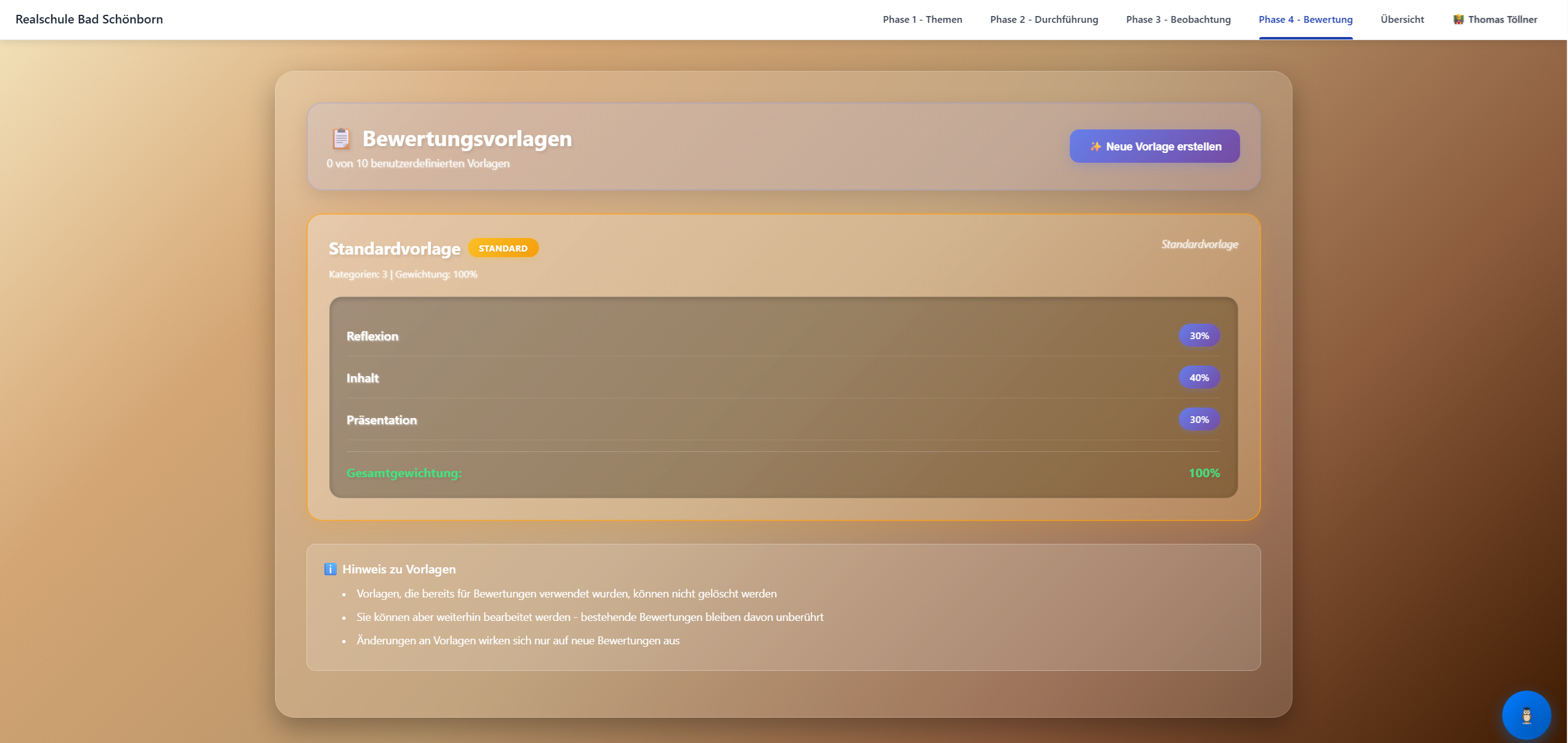The height and width of the screenshot is (743, 1568).
Task: Click the avatar icon next to Thomas Töllner
Action: [x=1458, y=20]
